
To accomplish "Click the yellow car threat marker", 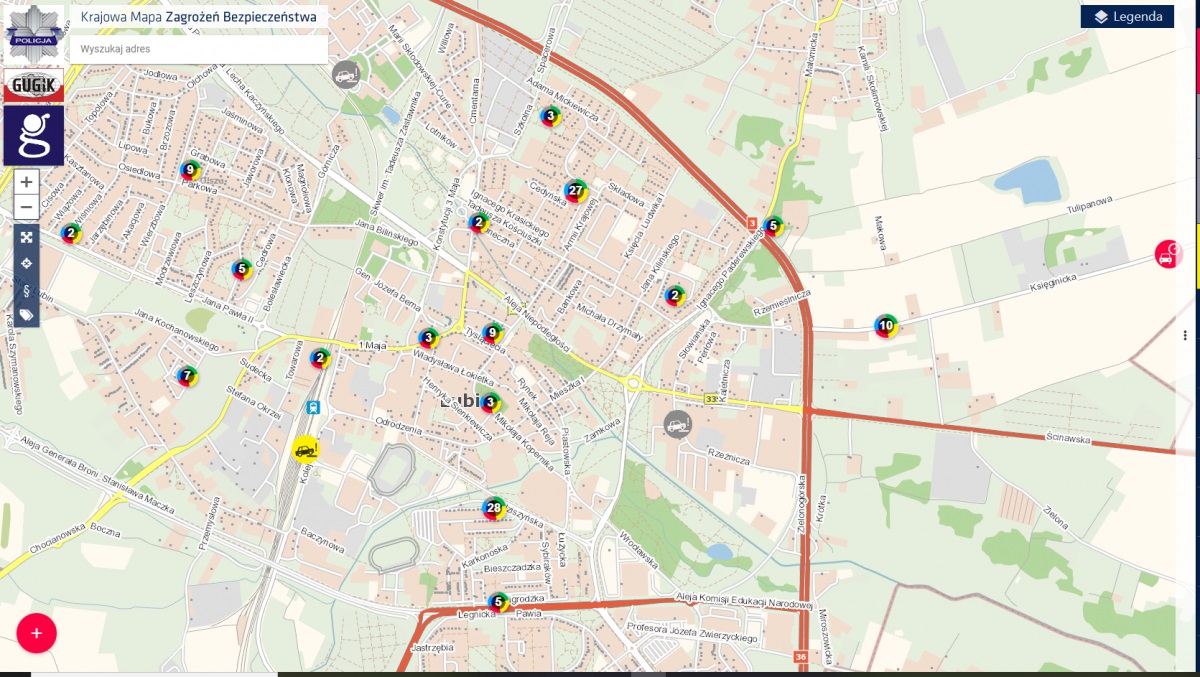I will 306,449.
